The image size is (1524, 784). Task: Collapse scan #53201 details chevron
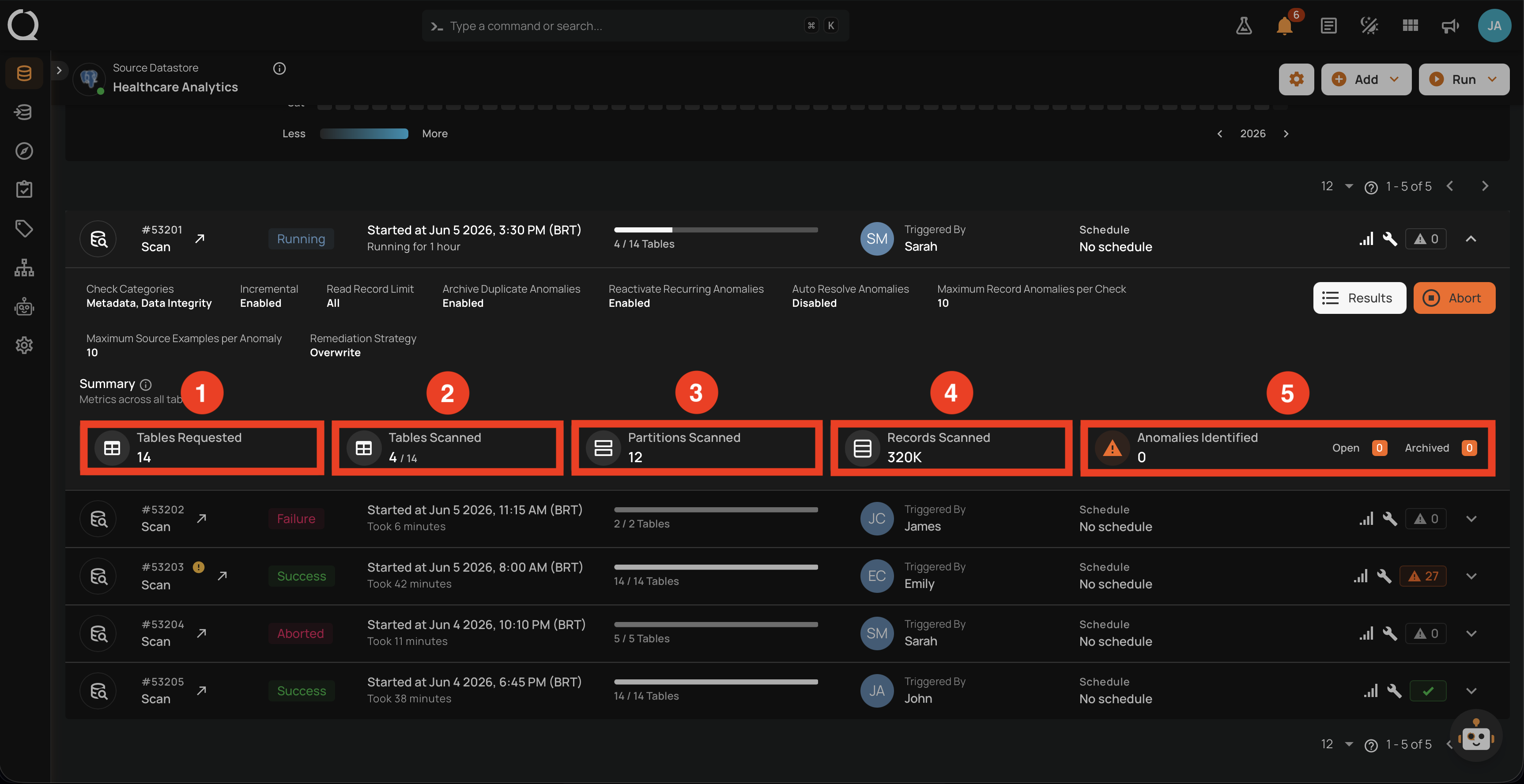(x=1471, y=238)
